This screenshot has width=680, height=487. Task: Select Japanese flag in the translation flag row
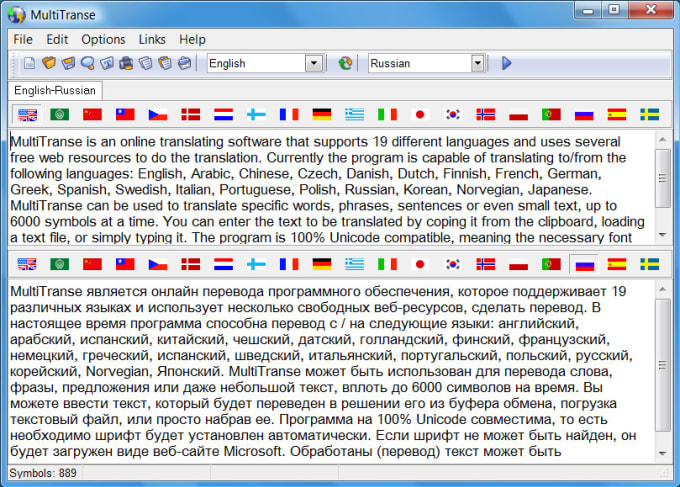(x=420, y=264)
